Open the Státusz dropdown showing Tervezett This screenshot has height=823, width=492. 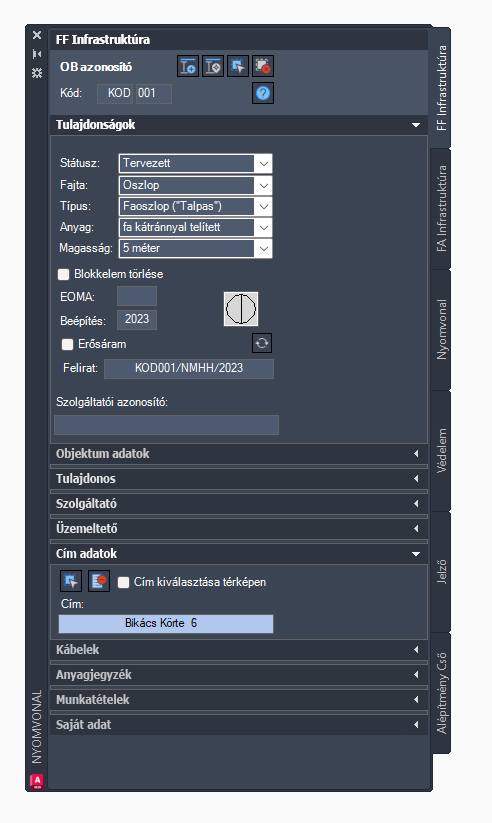click(x=195, y=163)
